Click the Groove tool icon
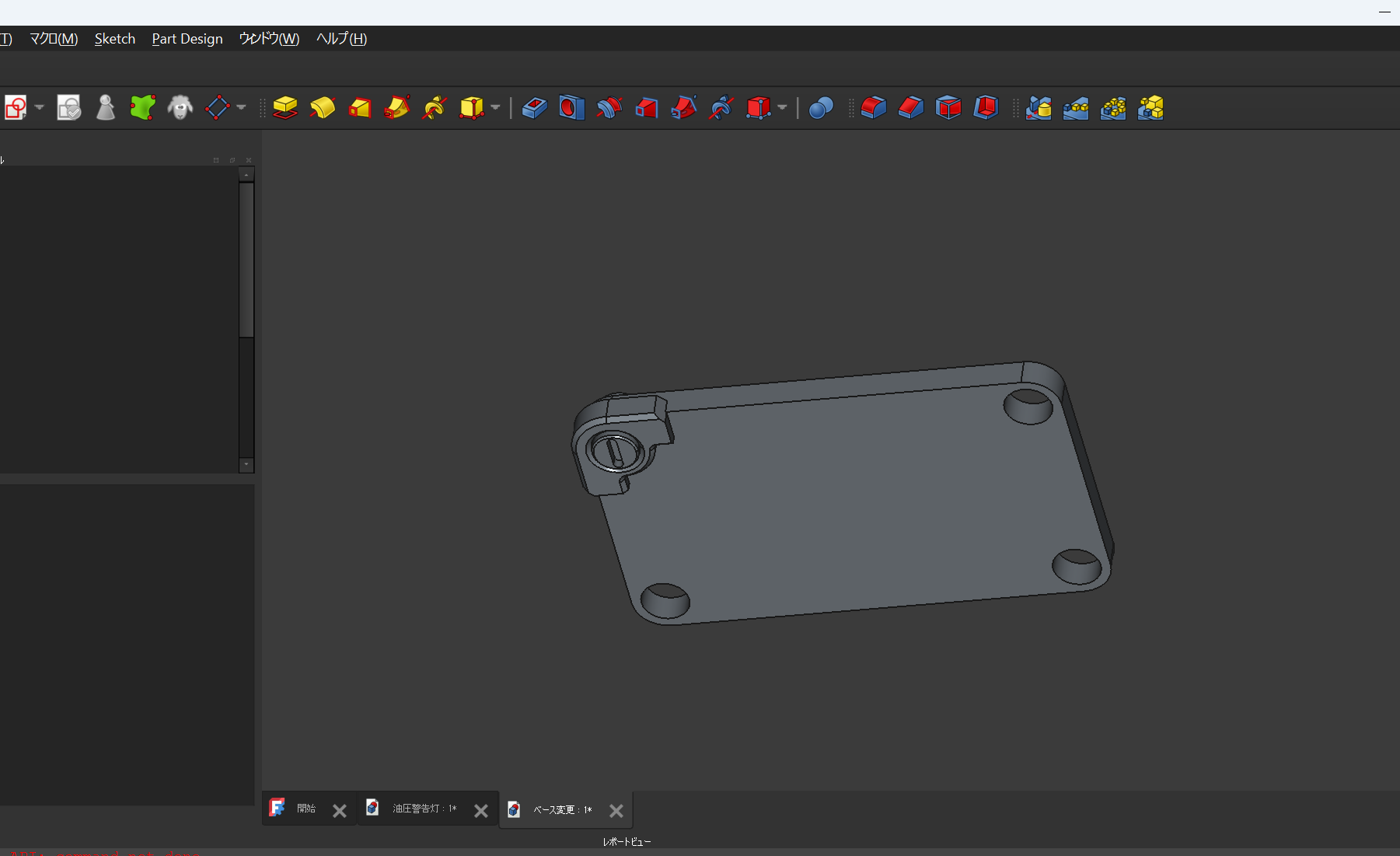This screenshot has width=1400, height=856. [x=609, y=107]
